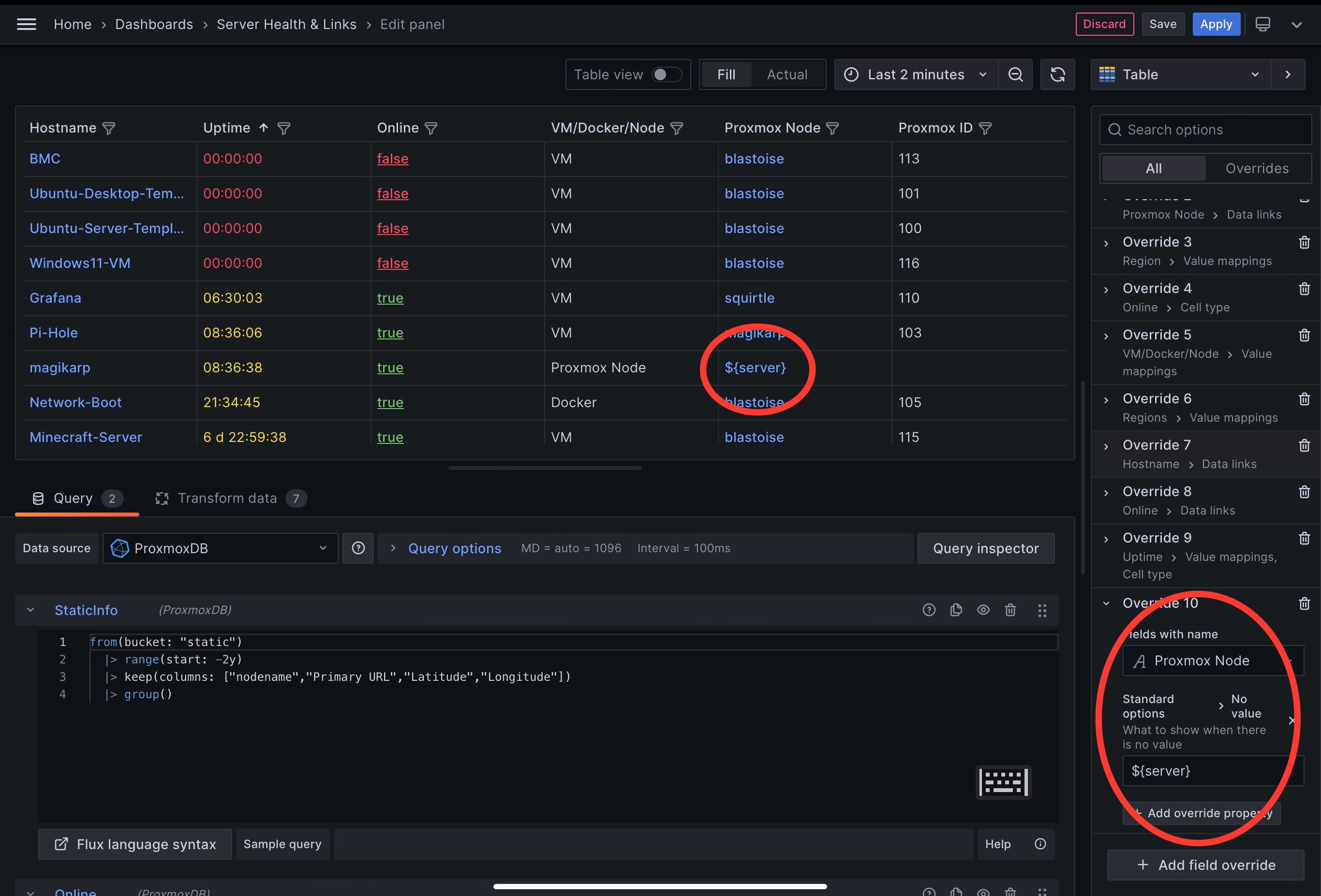Image resolution: width=1321 pixels, height=896 pixels.
Task: Expand Override 3 Region
Action: coord(1106,243)
